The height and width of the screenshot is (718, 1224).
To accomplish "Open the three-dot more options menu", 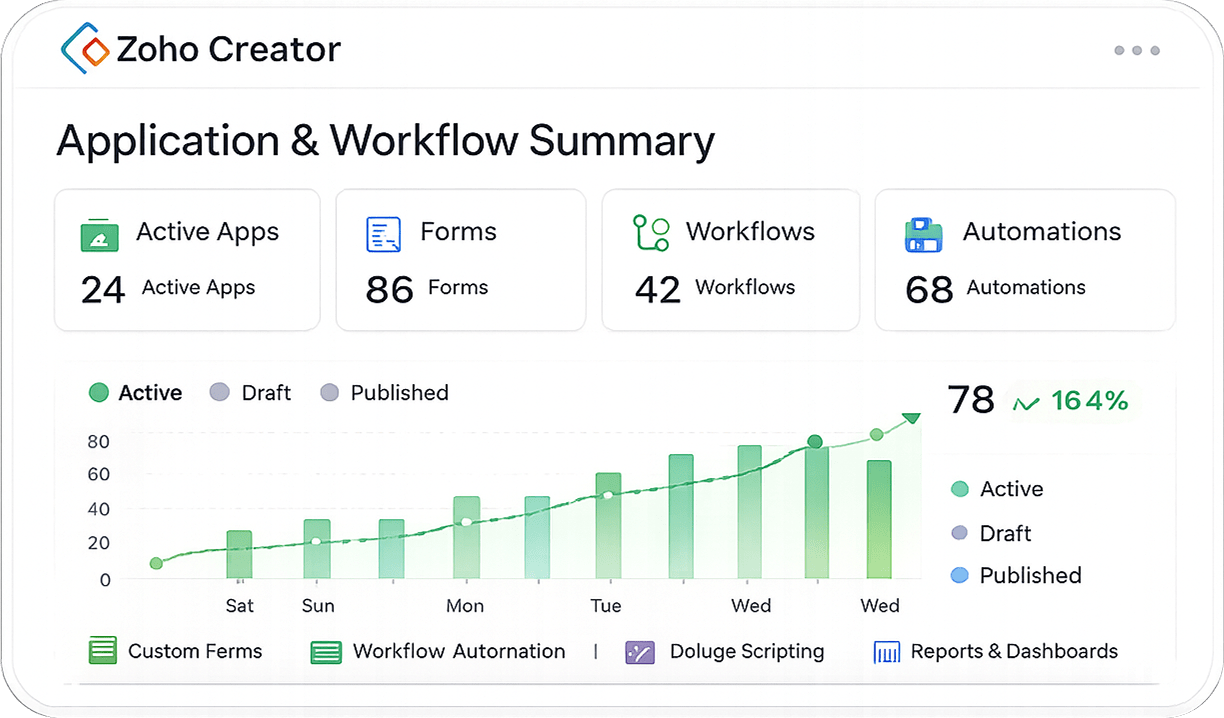I will click(1137, 50).
